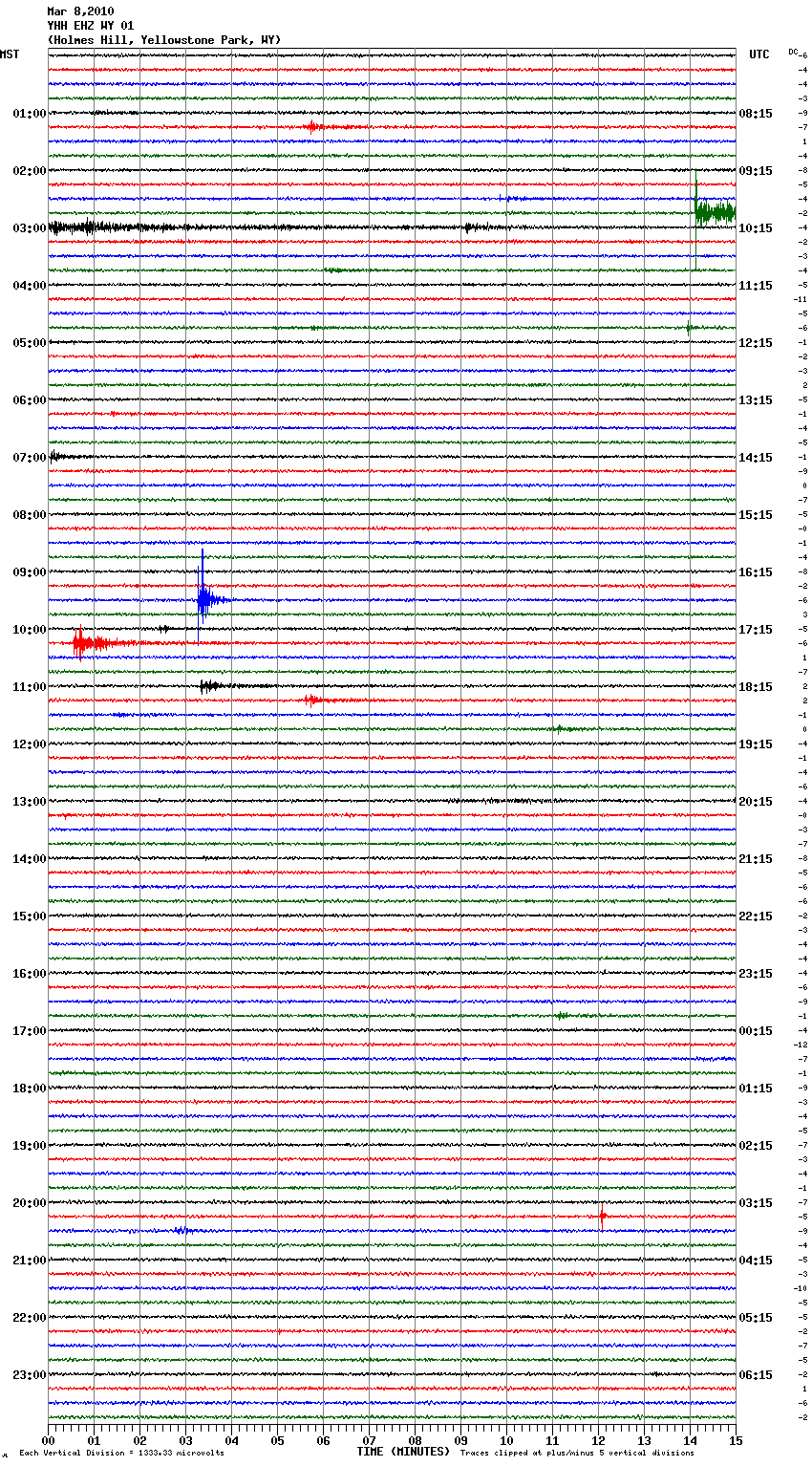Click the '02:15' UTC time label
The image size is (812, 1466).
[x=756, y=1146]
